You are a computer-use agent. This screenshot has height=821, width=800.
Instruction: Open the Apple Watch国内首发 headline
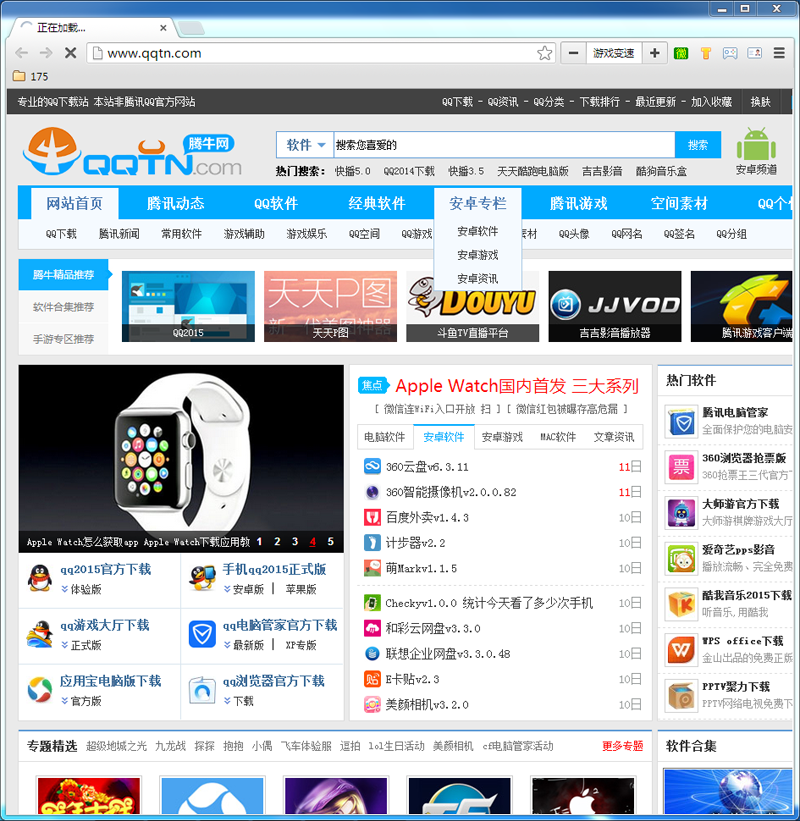[517, 386]
